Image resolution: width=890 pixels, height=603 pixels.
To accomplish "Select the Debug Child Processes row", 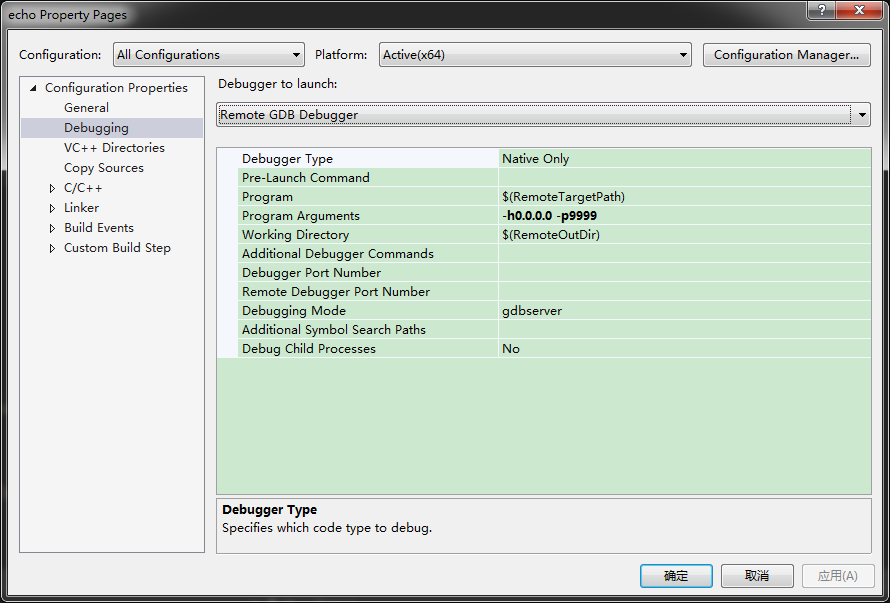I will coord(309,349).
